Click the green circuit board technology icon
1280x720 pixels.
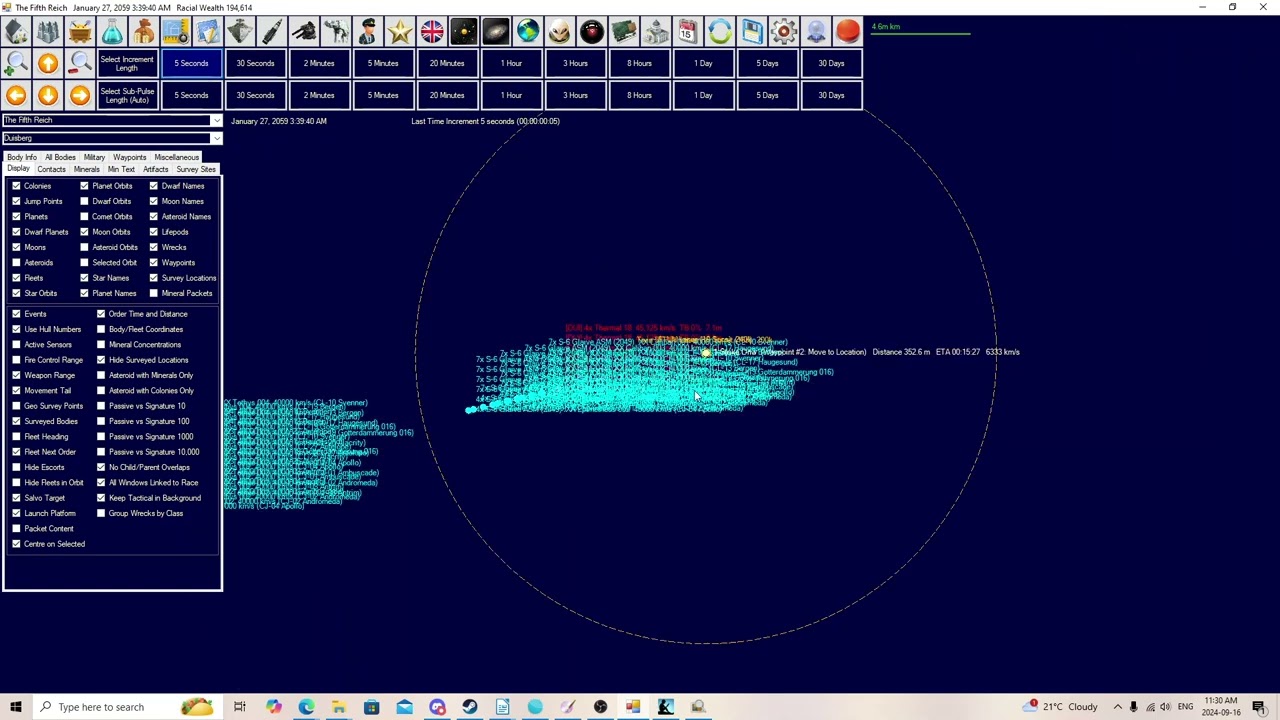pyautogui.click(x=624, y=32)
